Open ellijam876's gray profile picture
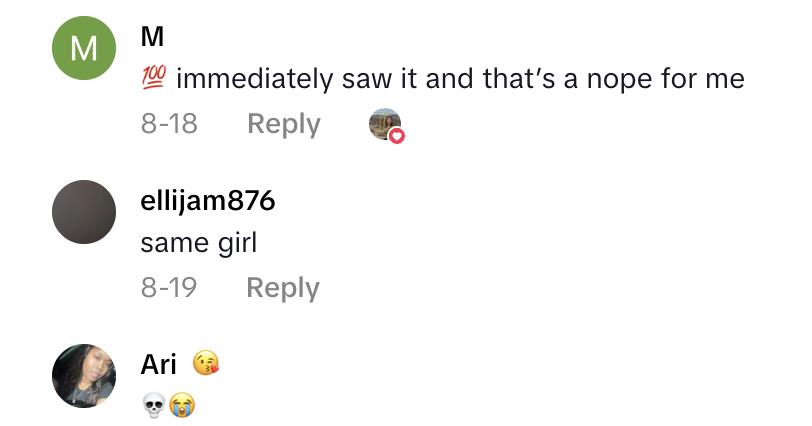The width and height of the screenshot is (812, 426). tap(84, 212)
